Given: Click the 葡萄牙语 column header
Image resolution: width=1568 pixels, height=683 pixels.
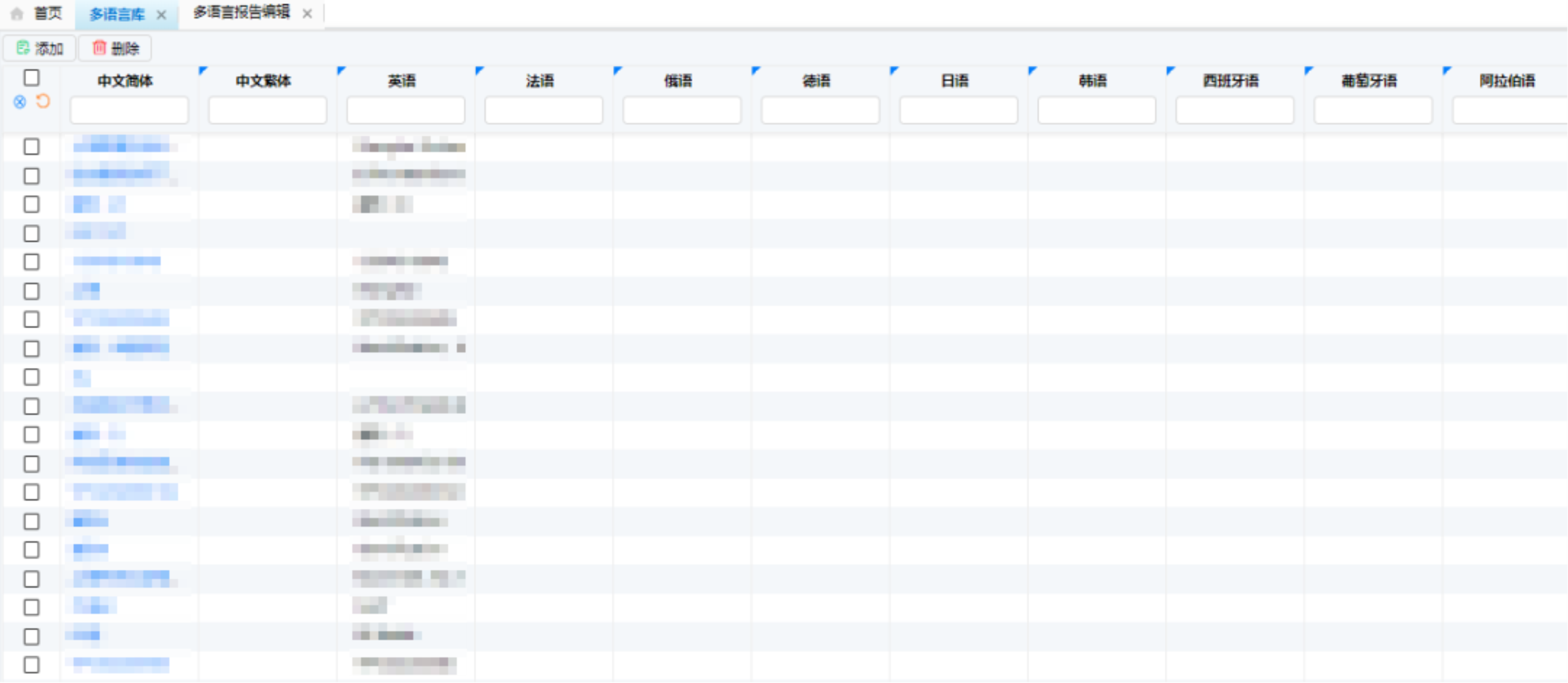Looking at the screenshot, I should click(1369, 81).
